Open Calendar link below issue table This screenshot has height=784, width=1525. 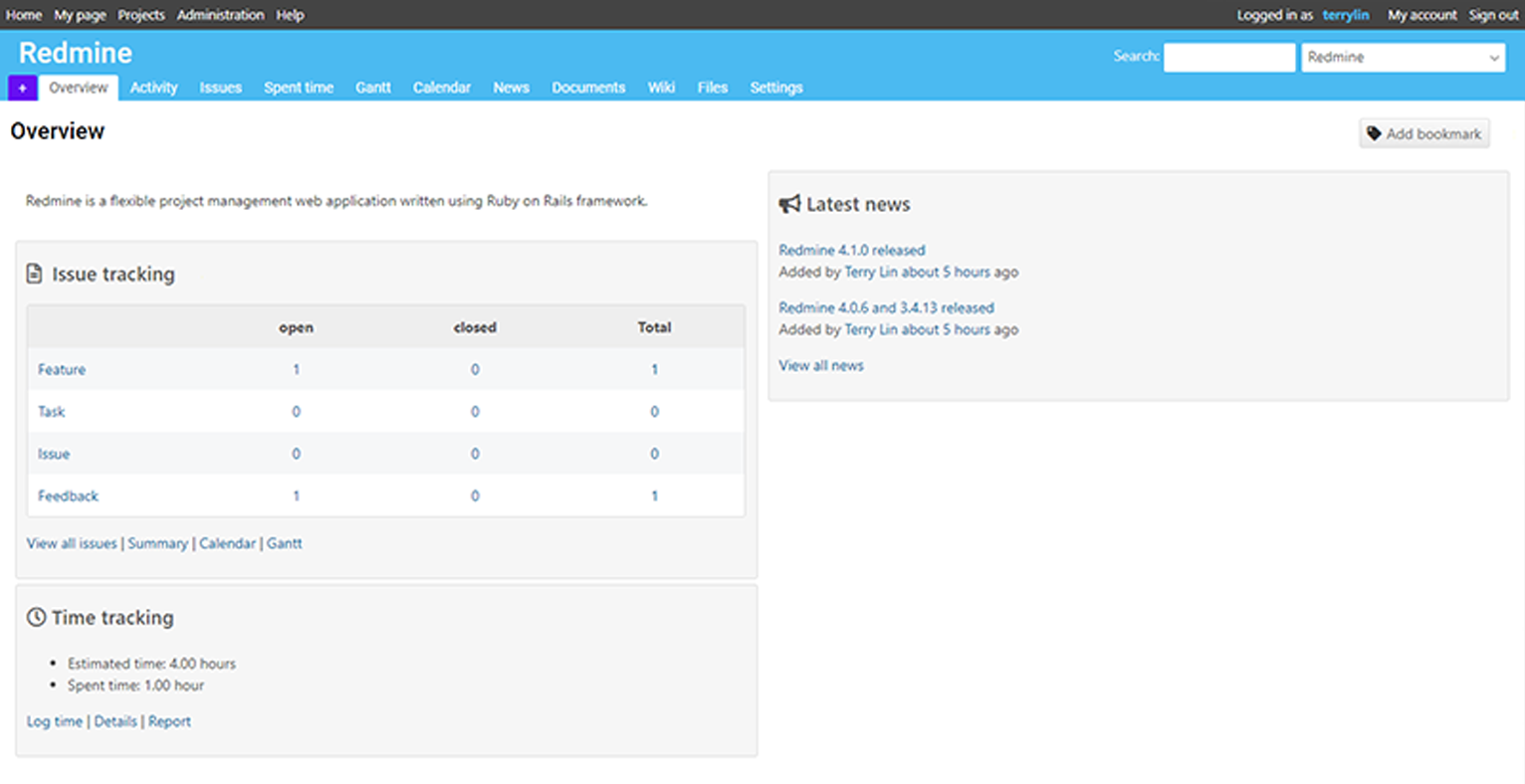227,543
